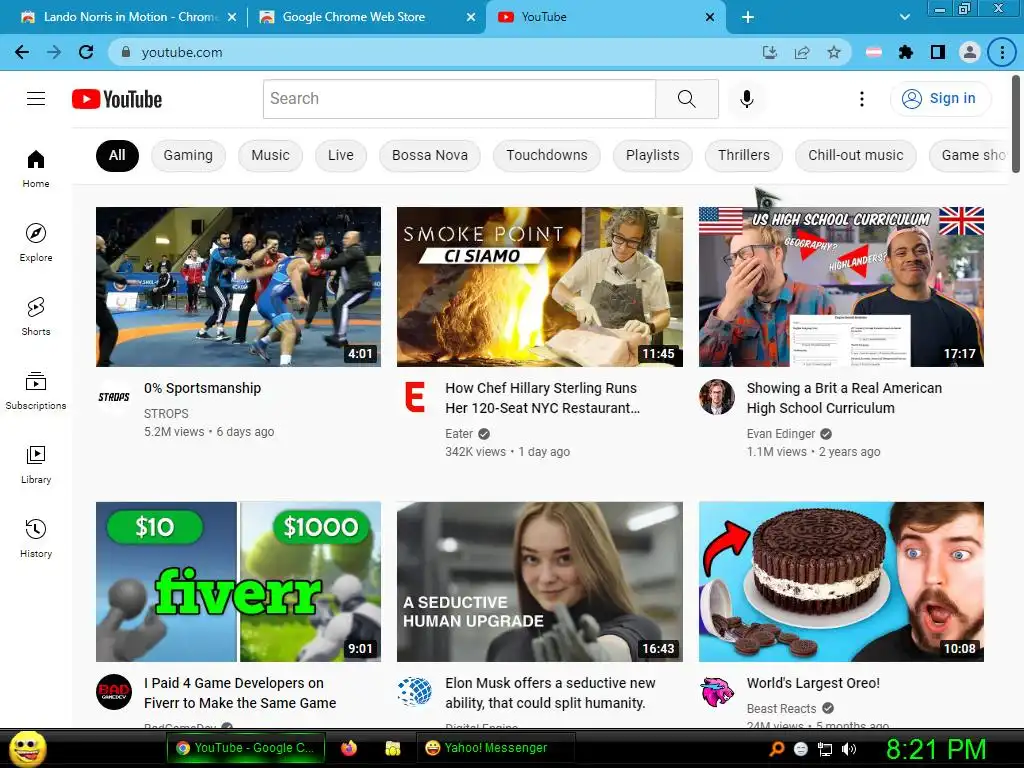Screen dimensions: 1024x768
Task: Open How Chef Hillary Sterling video title
Action: point(542,398)
